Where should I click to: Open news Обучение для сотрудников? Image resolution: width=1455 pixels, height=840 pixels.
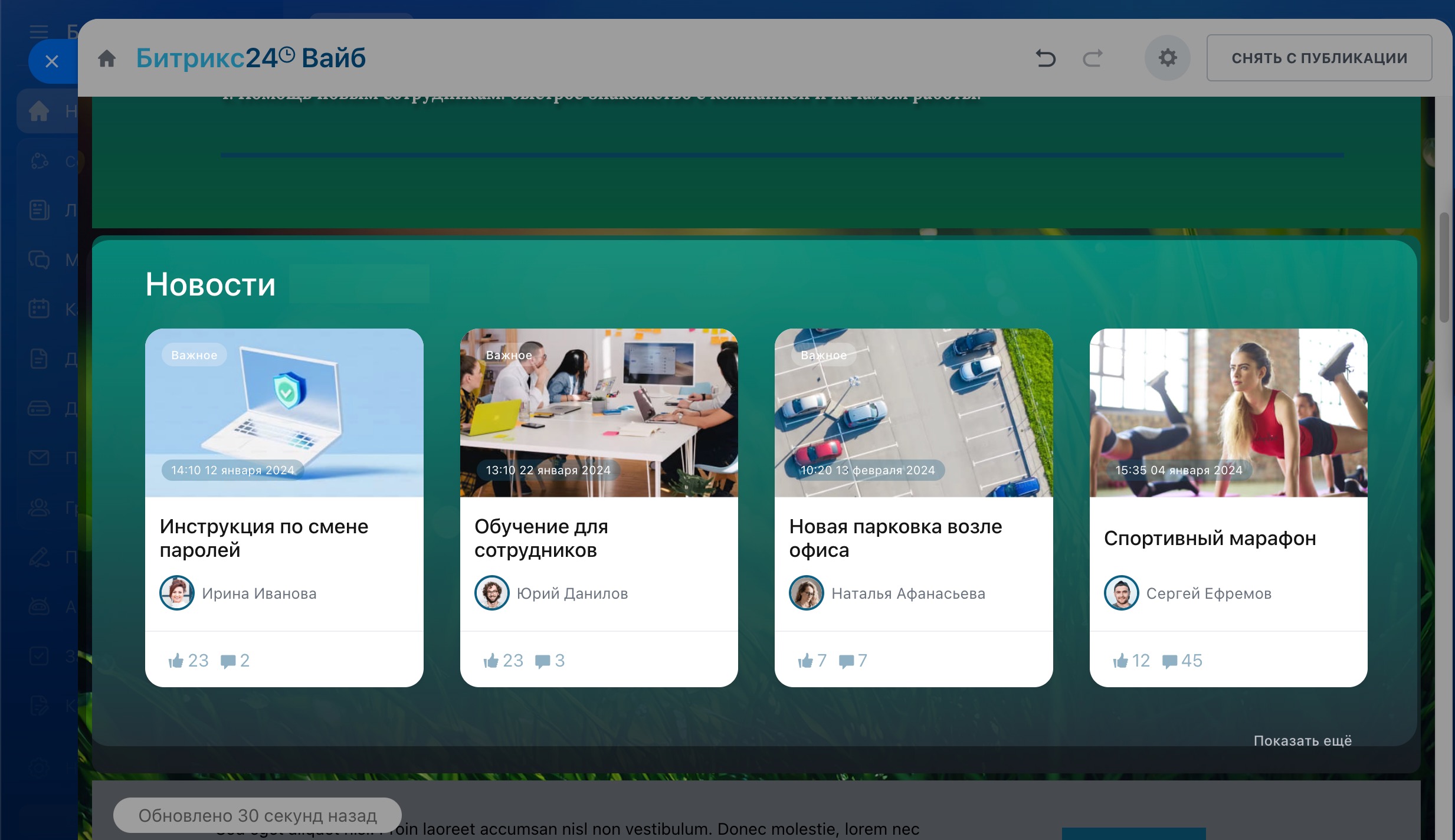coord(541,538)
